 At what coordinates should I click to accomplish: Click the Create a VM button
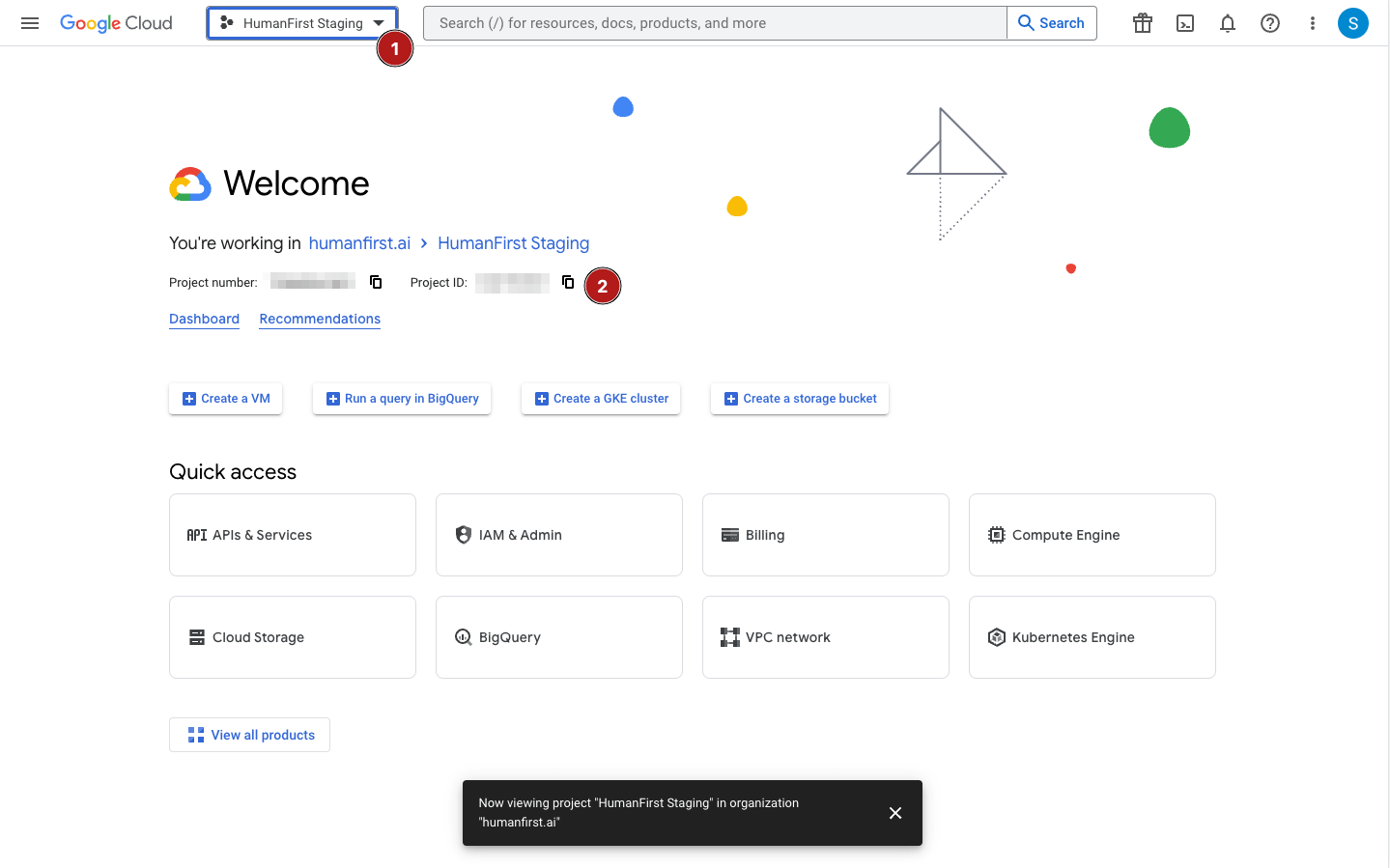(226, 399)
